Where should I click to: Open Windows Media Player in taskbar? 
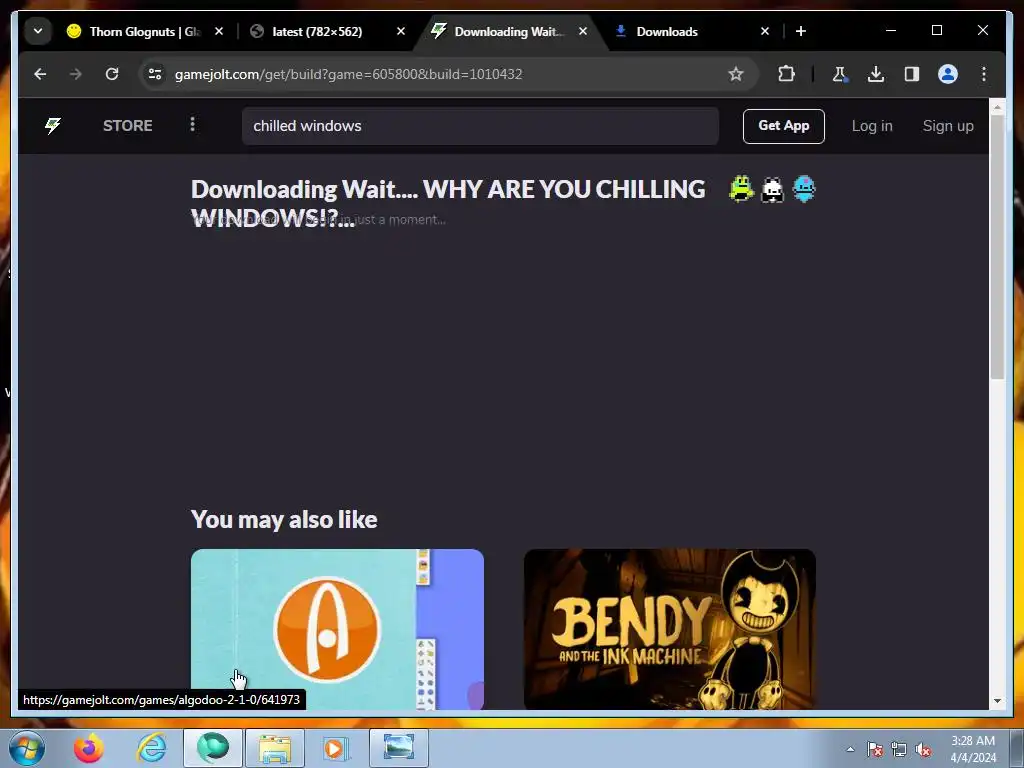[x=336, y=748]
